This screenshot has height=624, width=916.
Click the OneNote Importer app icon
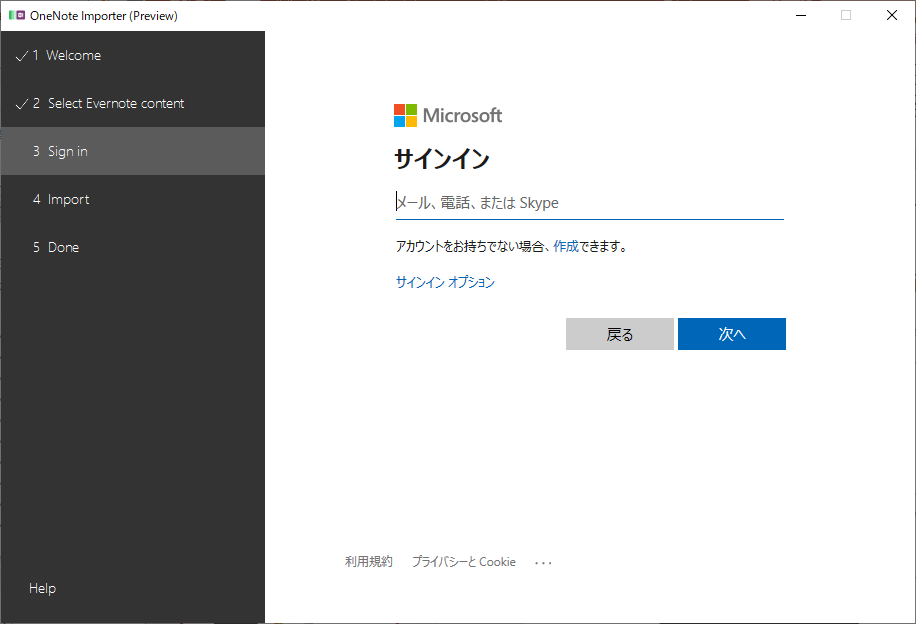[x=17, y=15]
